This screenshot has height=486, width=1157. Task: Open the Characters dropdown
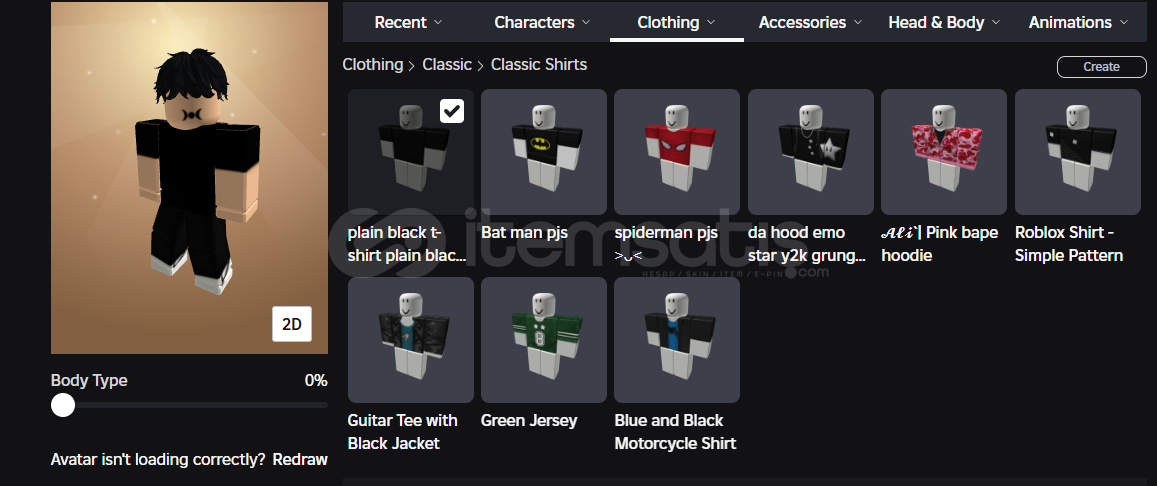coord(542,22)
